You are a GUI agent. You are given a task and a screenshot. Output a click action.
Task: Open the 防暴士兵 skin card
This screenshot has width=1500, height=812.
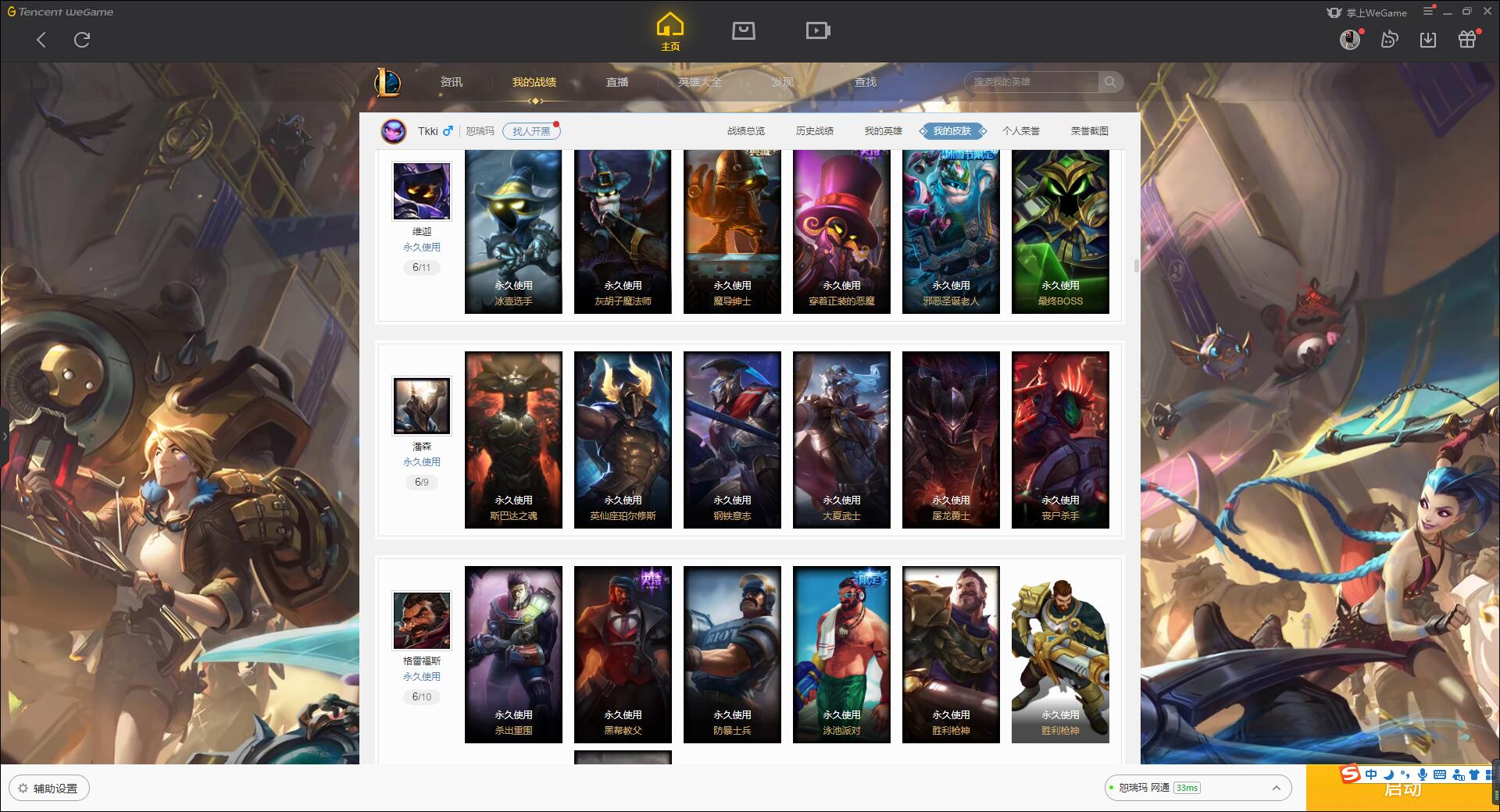(732, 654)
